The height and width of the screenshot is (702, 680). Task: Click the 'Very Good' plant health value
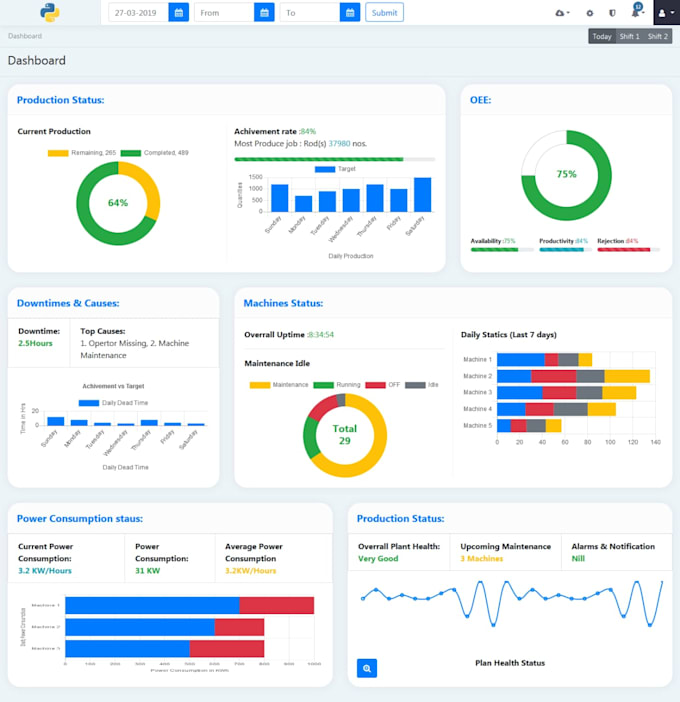378,559
